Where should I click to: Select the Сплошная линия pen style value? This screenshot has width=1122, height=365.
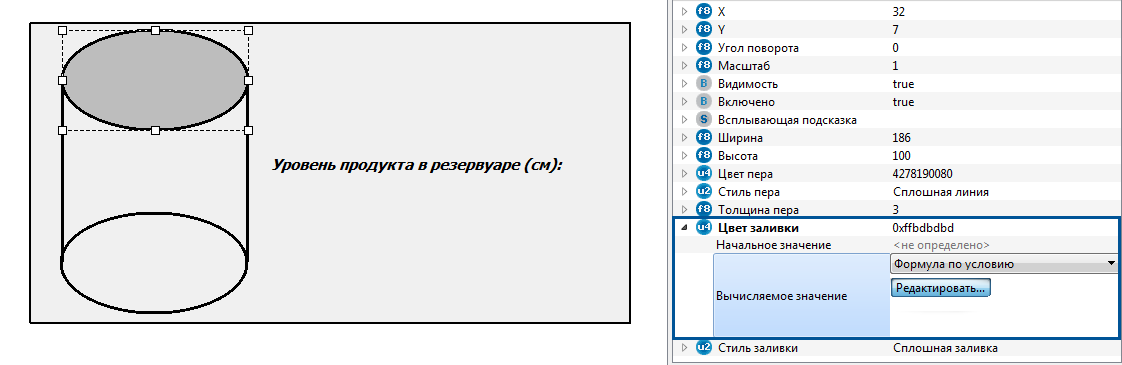tap(941, 192)
